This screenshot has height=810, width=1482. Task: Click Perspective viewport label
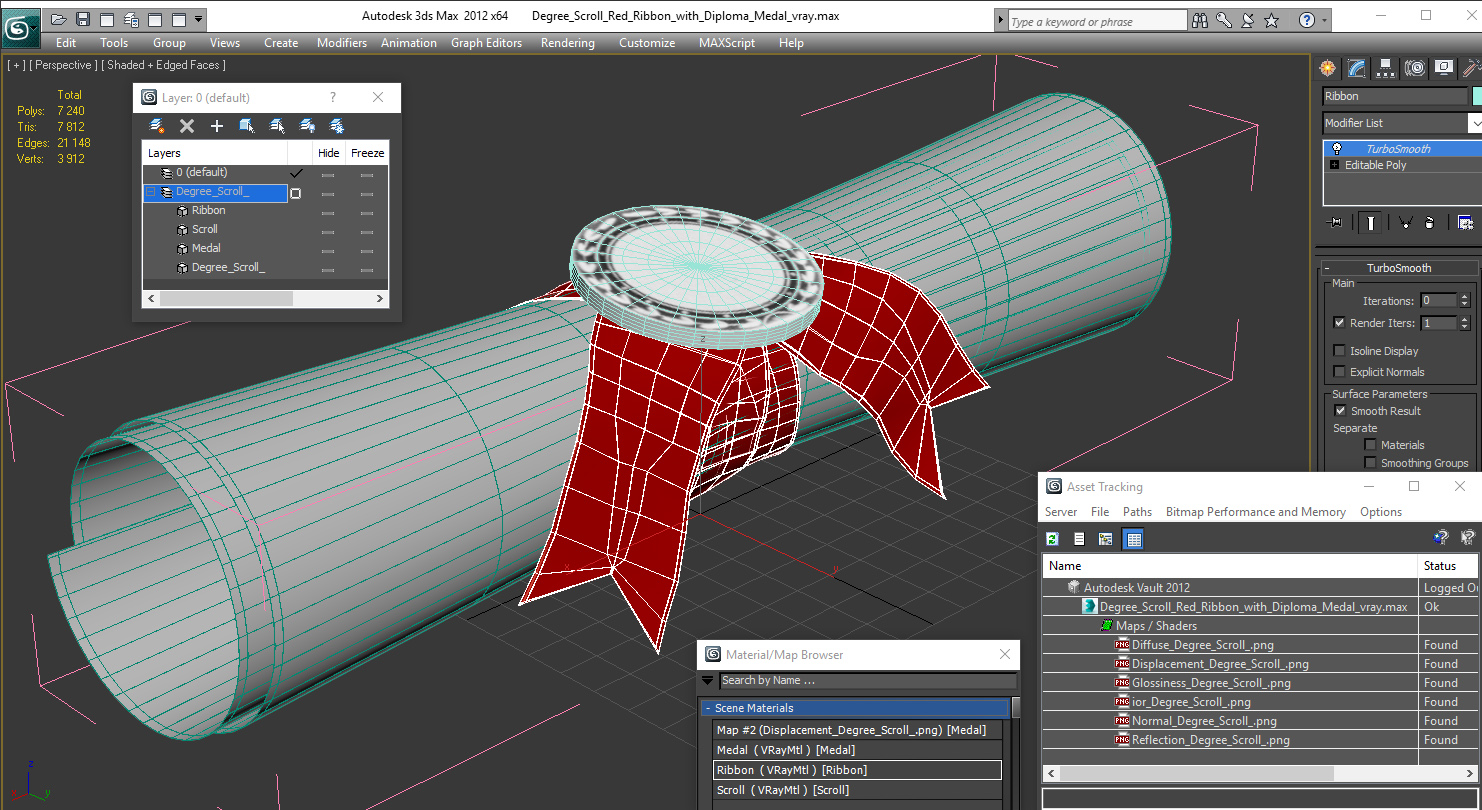coord(64,65)
